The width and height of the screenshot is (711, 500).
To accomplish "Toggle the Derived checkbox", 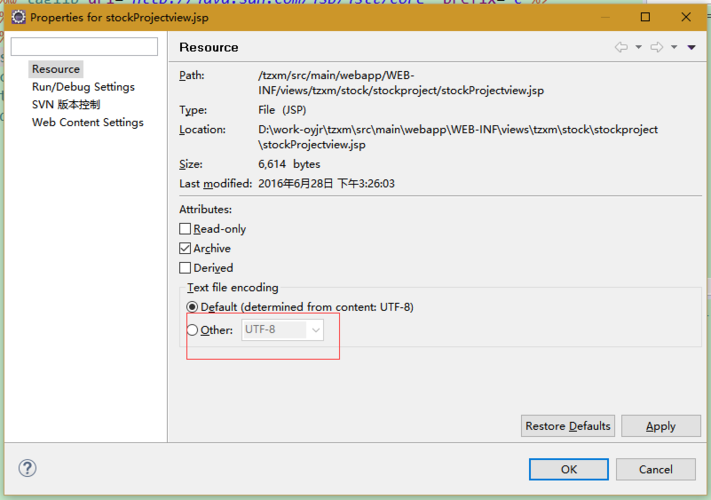I will click(185, 268).
